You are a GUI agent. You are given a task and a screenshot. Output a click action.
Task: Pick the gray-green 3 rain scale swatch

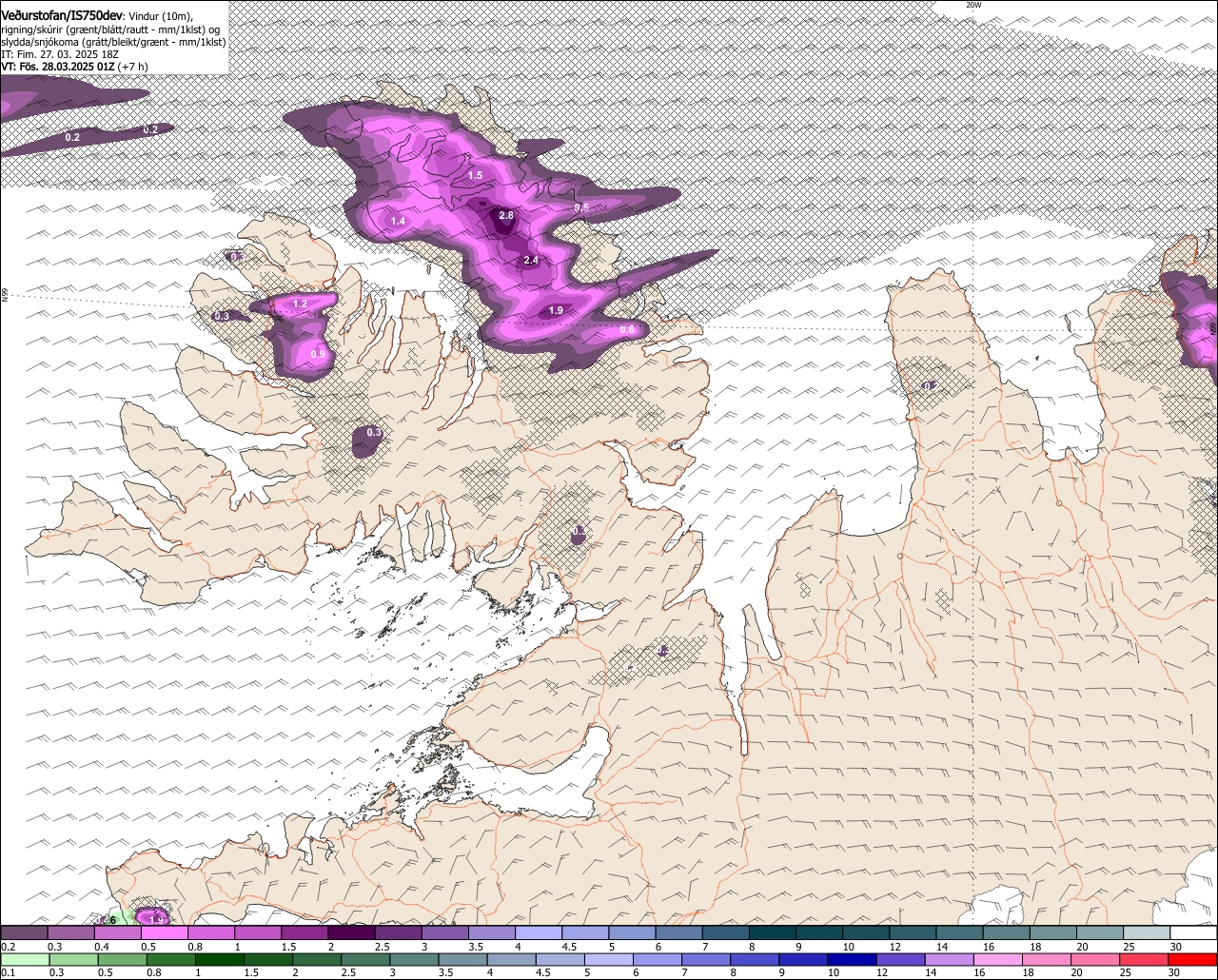[415, 960]
